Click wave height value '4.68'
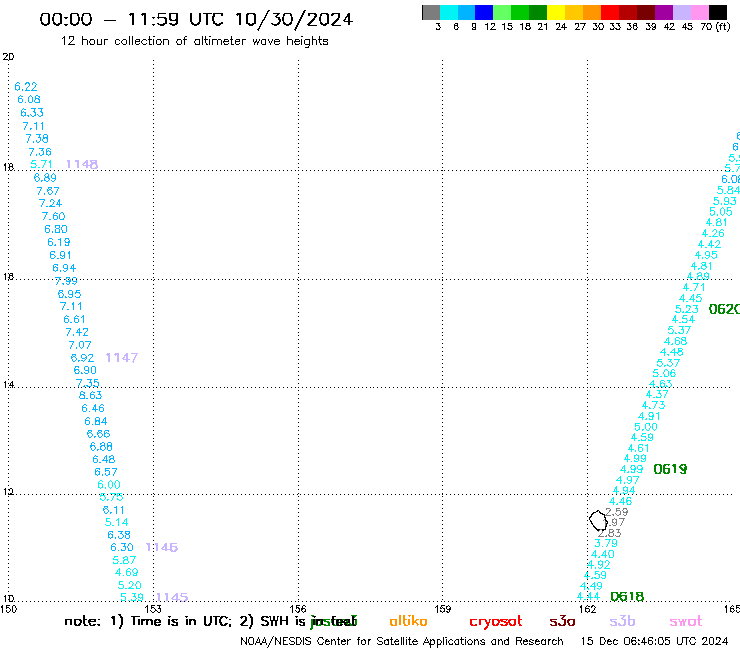This screenshot has height=650, width=740. [x=676, y=341]
